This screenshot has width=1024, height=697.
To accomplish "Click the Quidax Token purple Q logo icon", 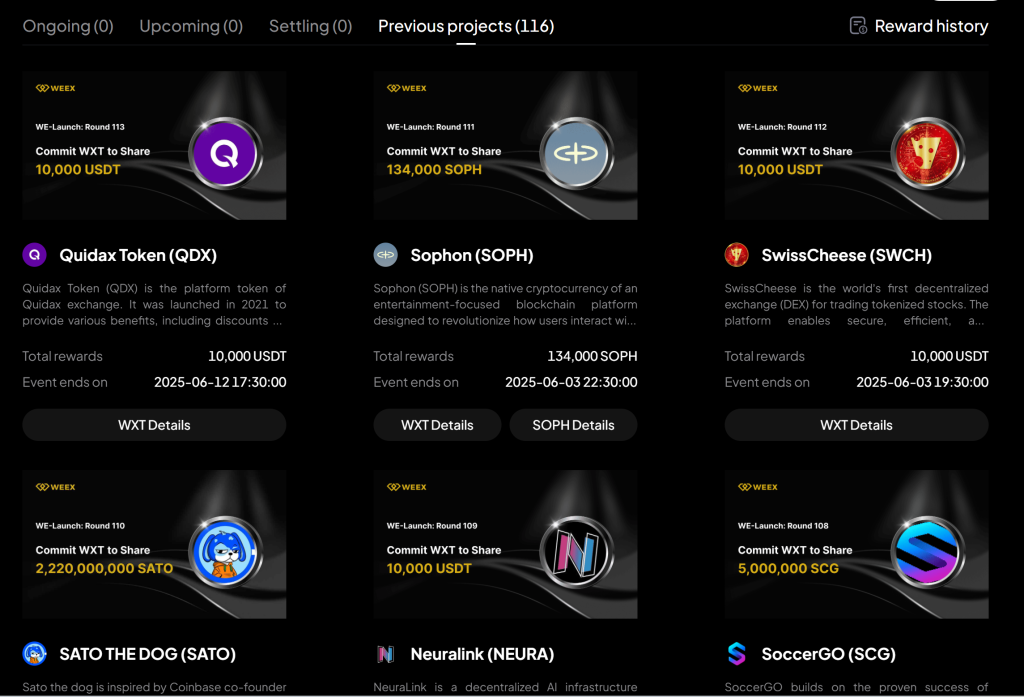I will [x=35, y=255].
